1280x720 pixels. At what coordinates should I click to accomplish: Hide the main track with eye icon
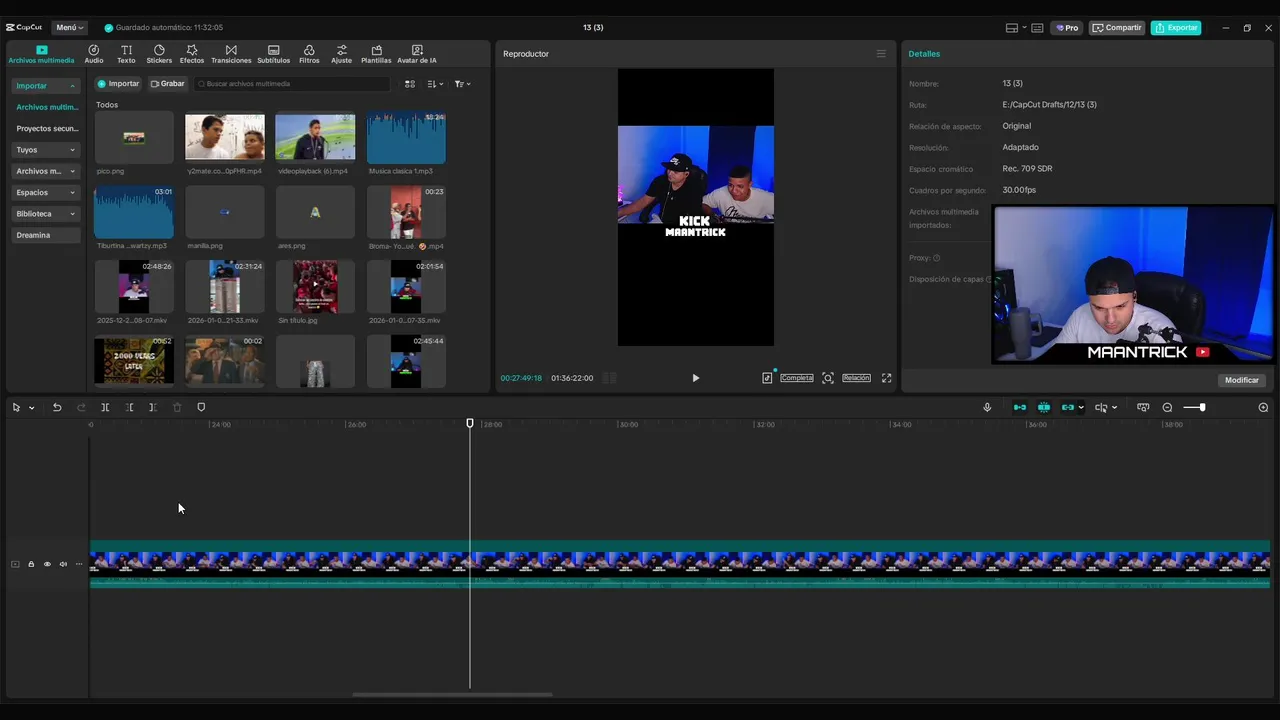click(47, 564)
